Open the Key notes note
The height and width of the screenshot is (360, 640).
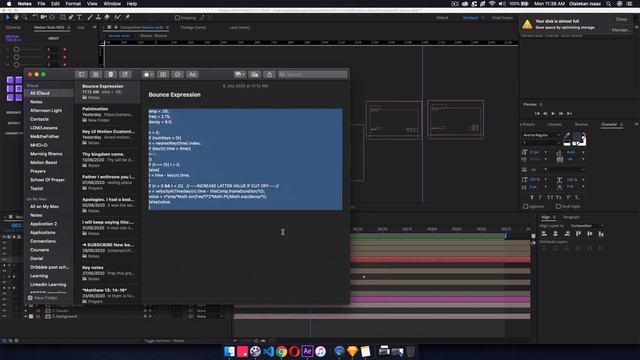[107, 273]
